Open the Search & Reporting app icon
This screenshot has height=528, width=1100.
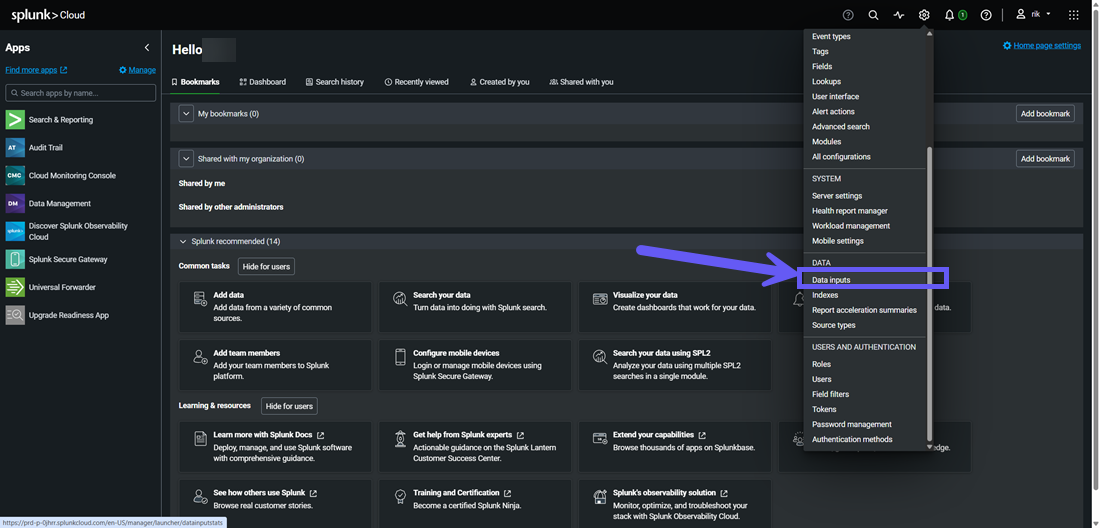15,120
